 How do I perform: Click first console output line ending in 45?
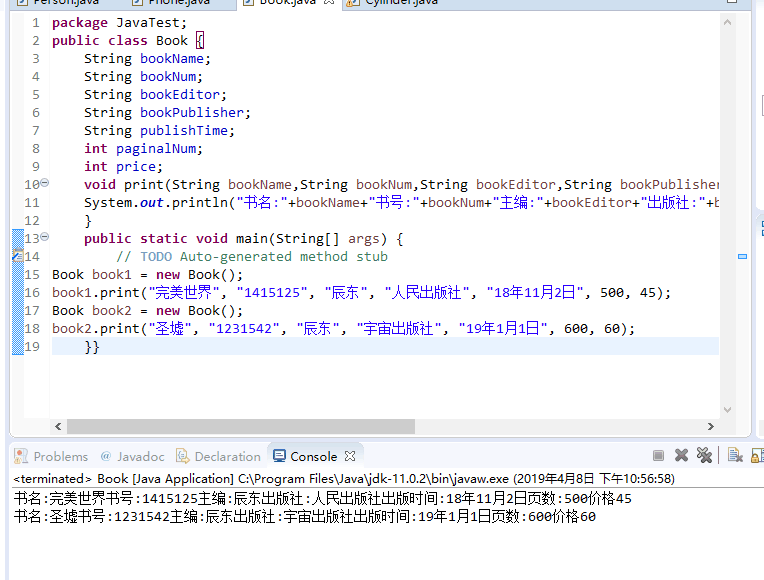click(323, 498)
